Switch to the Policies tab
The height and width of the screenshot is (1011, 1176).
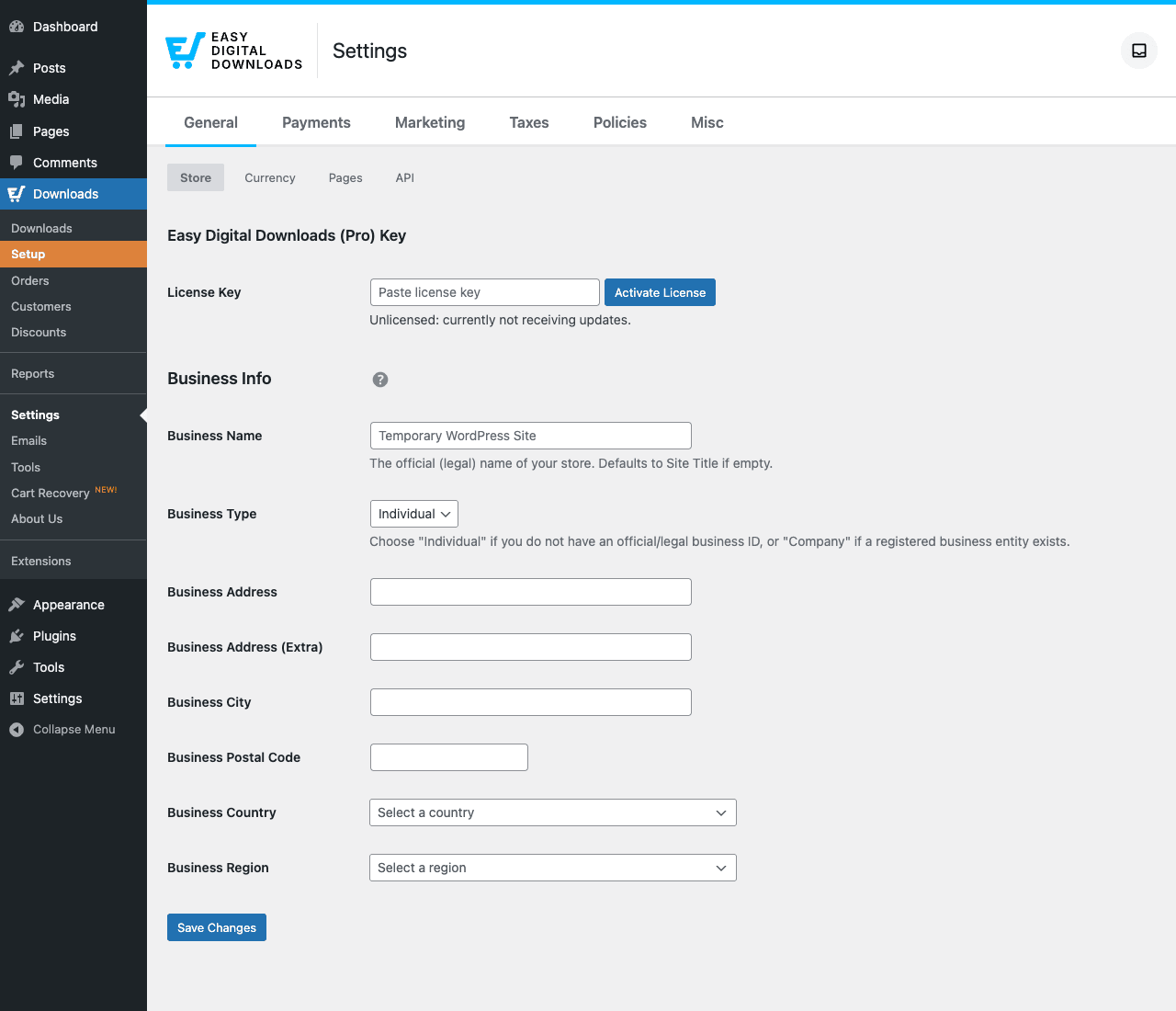[x=620, y=122]
